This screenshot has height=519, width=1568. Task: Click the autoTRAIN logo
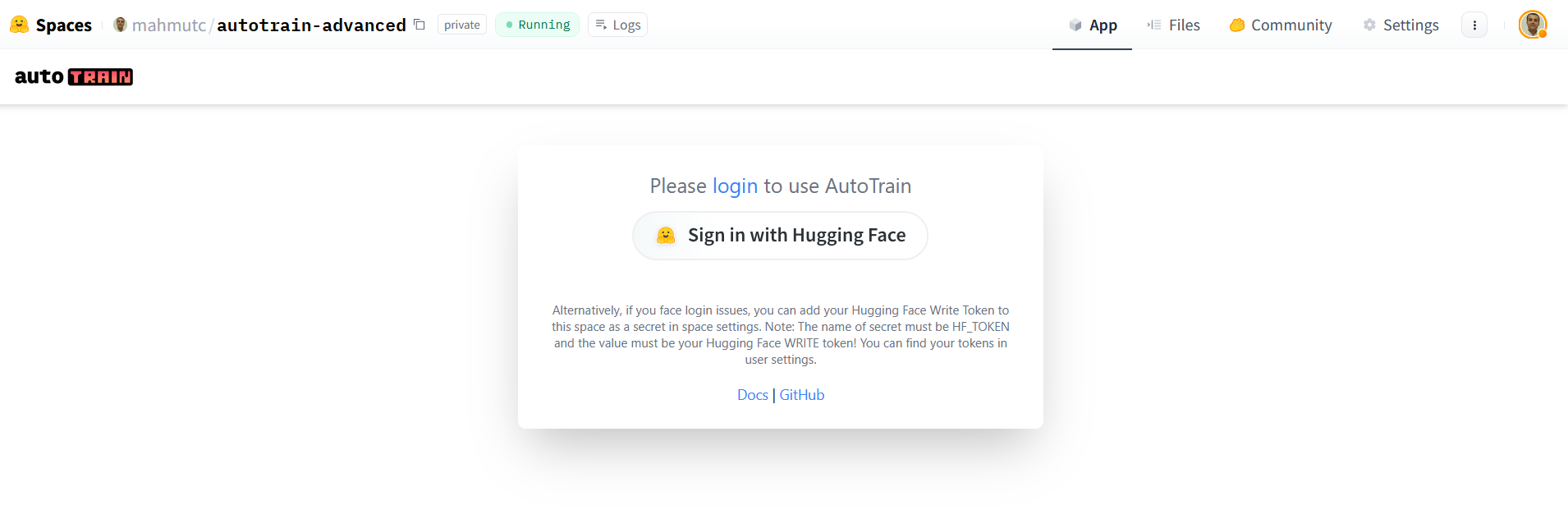74,76
